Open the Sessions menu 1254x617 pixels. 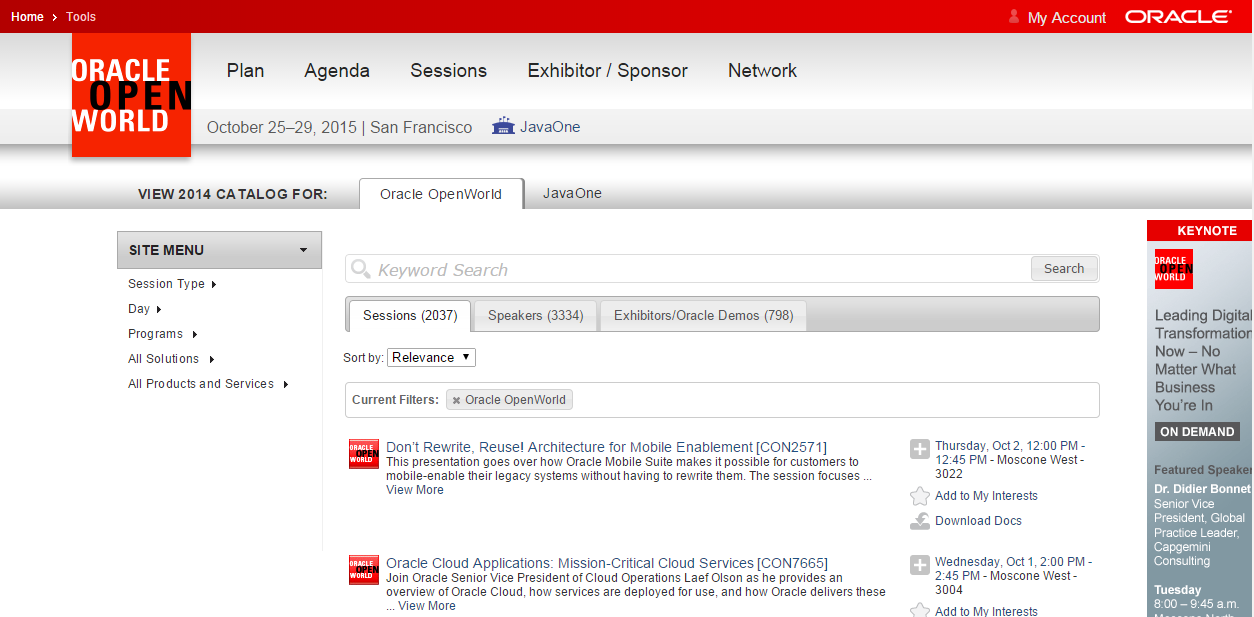pyautogui.click(x=449, y=71)
